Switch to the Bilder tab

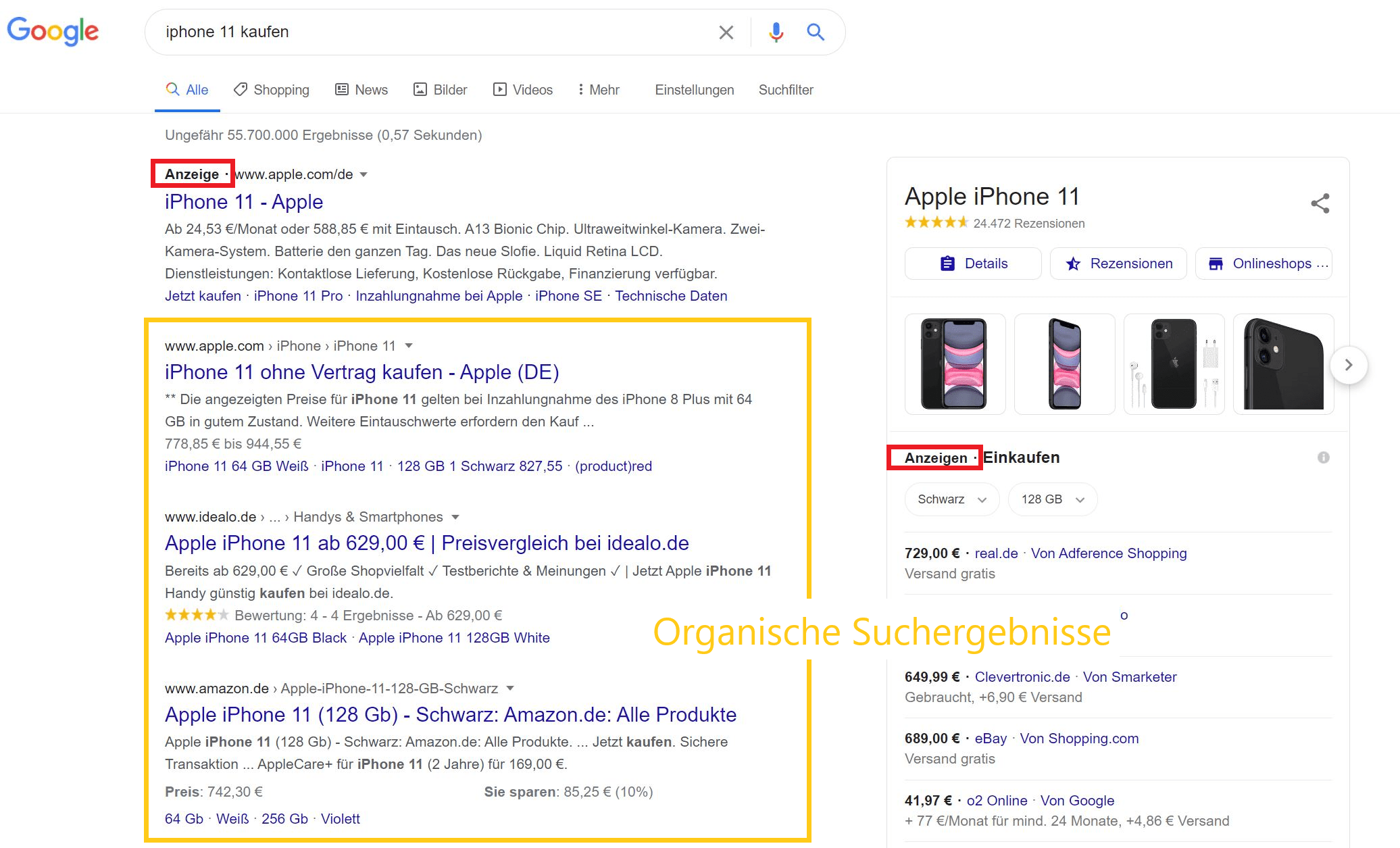coord(440,90)
